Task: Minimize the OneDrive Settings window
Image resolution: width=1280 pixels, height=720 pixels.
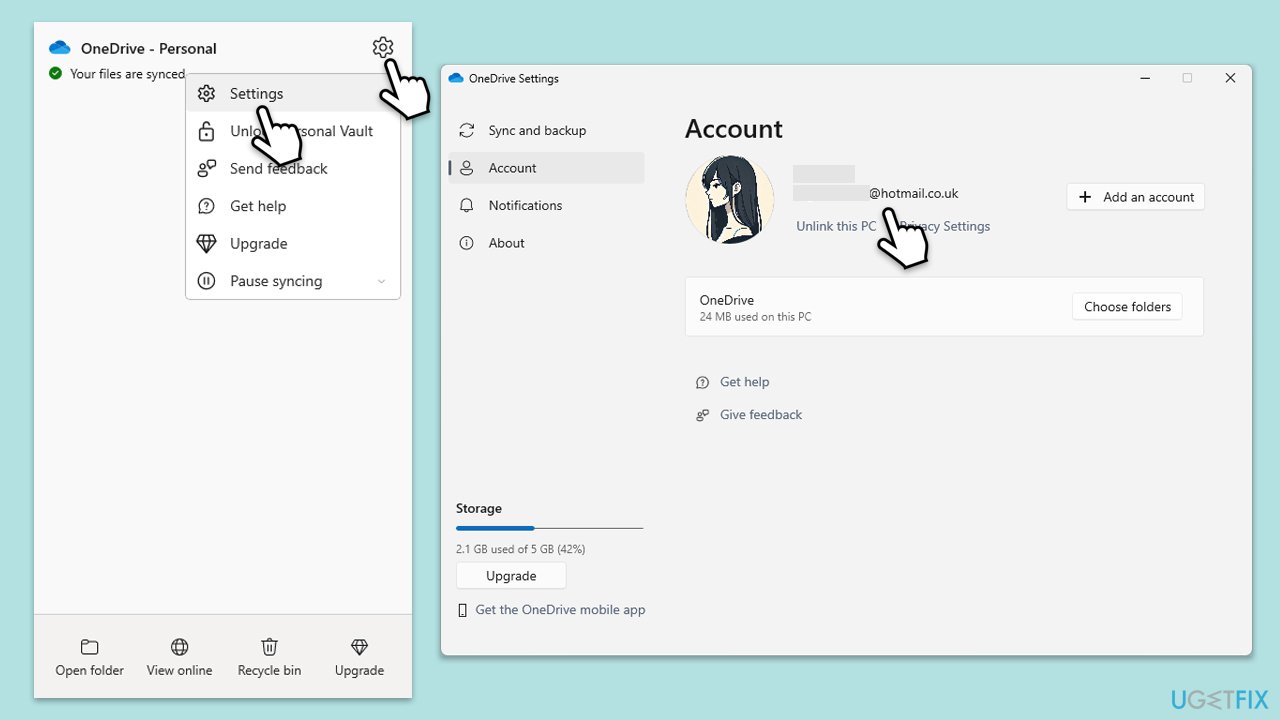Action: (x=1143, y=78)
